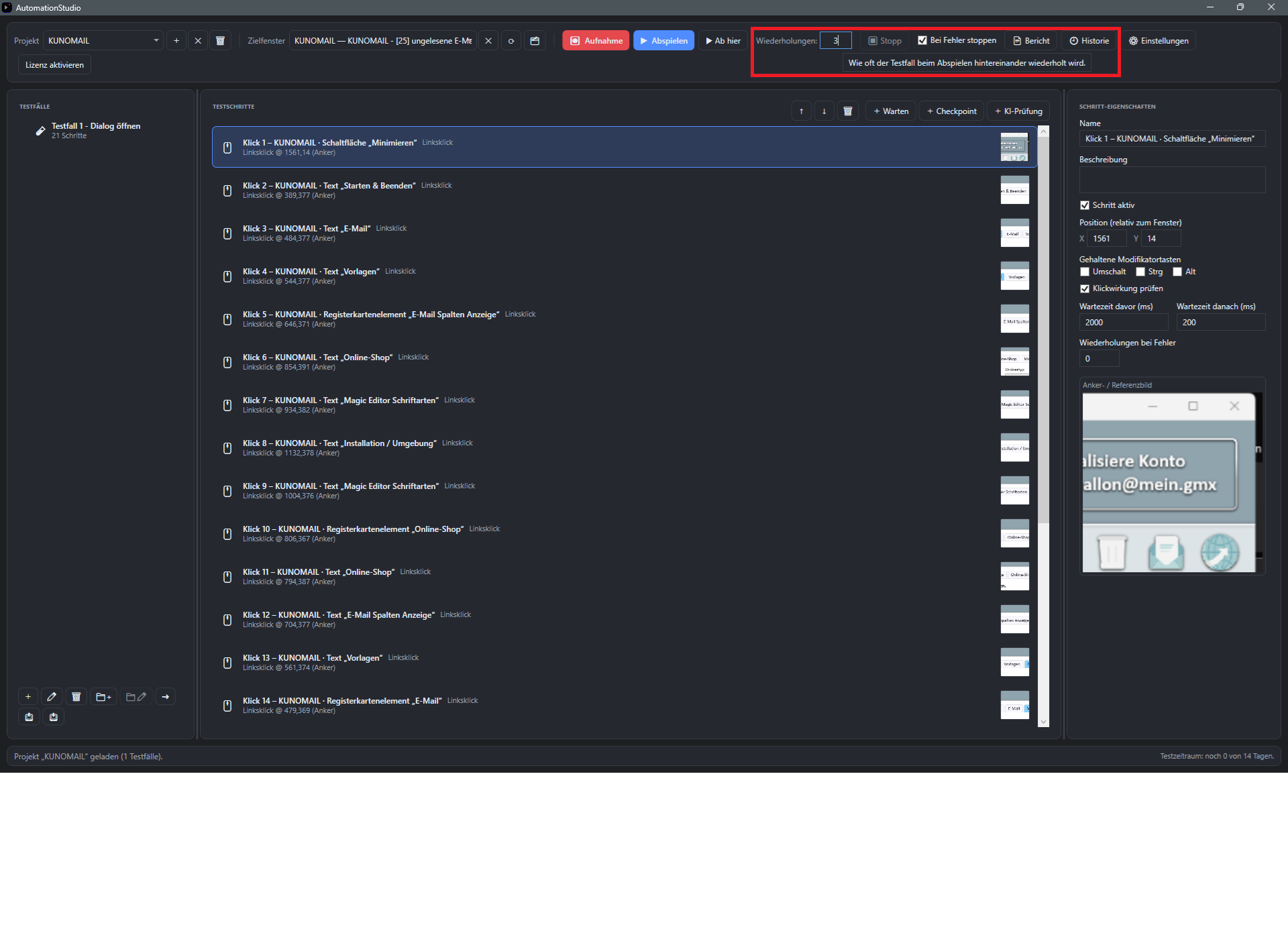Export test cases with upload-tray icon
Image resolution: width=1288 pixels, height=927 pixels.
29,717
